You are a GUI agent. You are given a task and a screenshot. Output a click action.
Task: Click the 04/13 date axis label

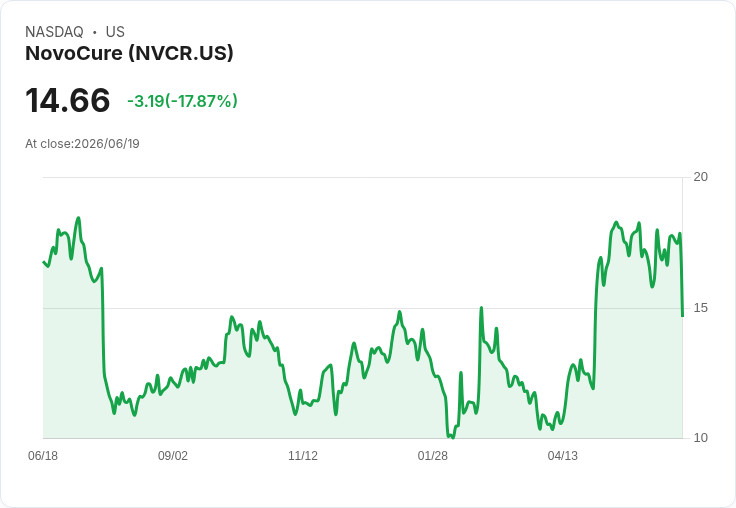tap(562, 455)
